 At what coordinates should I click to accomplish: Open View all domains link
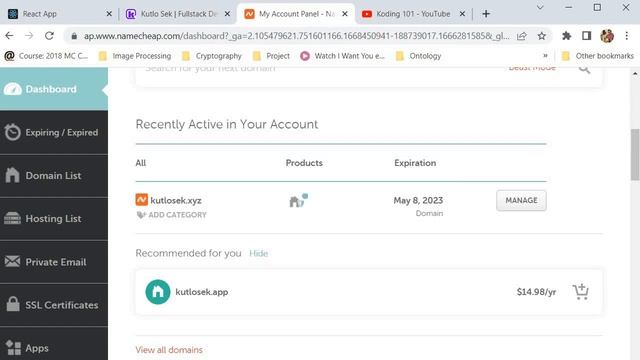point(169,350)
